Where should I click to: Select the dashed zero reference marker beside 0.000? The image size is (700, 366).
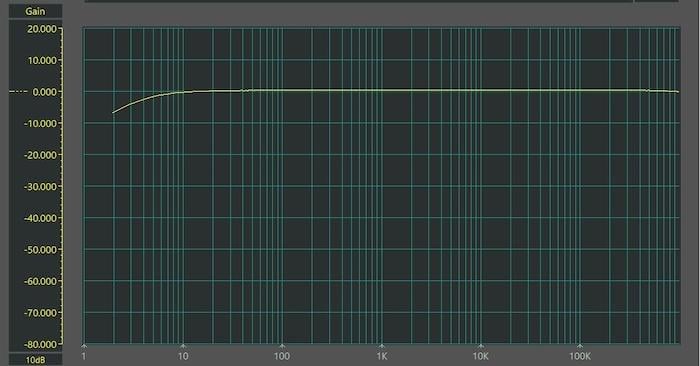[18, 92]
